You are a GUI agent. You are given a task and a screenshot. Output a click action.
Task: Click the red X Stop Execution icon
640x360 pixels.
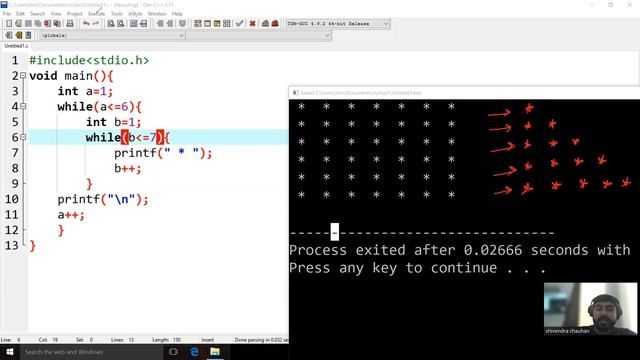253,24
